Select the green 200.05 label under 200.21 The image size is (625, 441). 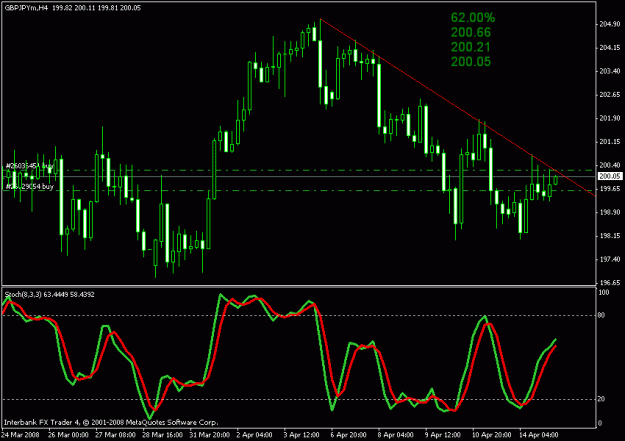click(x=471, y=62)
